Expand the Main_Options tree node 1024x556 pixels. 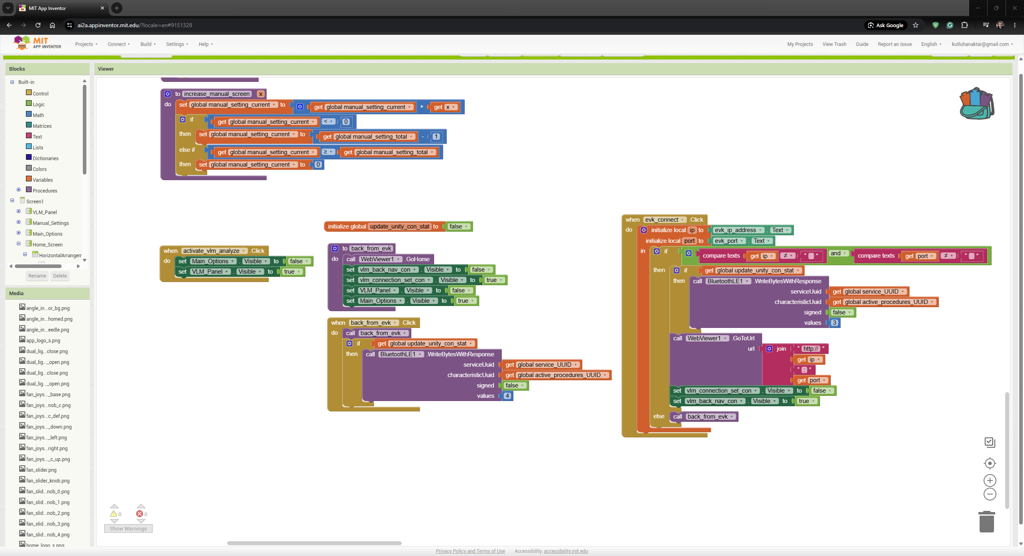coord(19,233)
